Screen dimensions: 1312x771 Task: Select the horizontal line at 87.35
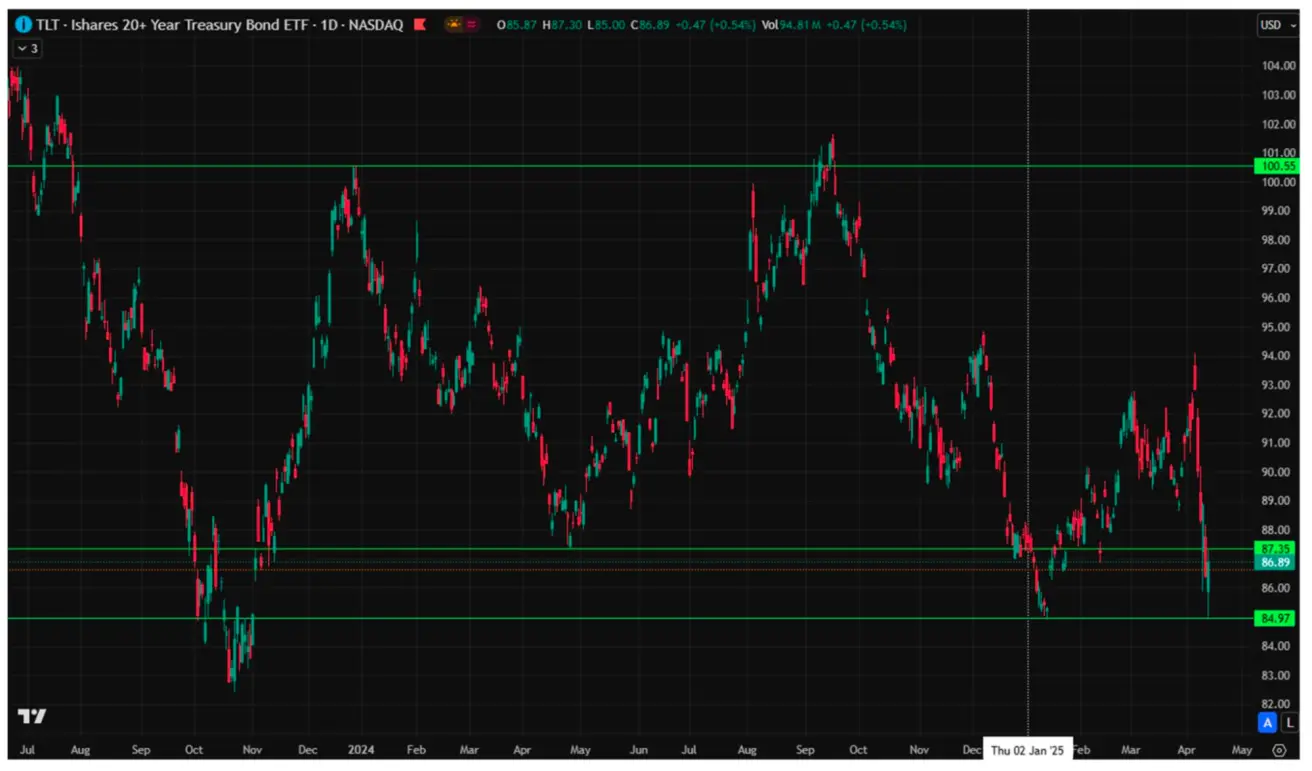coord(630,548)
